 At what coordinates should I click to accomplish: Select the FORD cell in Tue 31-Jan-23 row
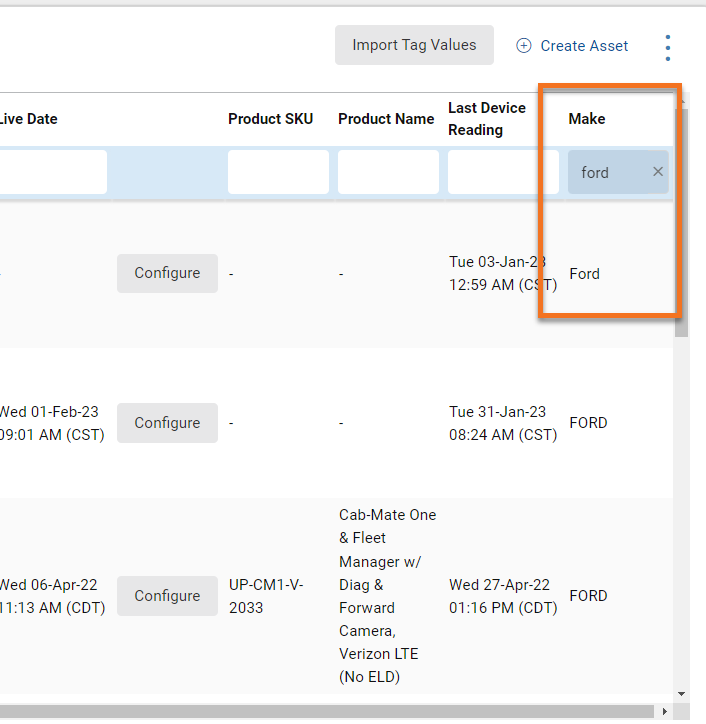click(588, 422)
